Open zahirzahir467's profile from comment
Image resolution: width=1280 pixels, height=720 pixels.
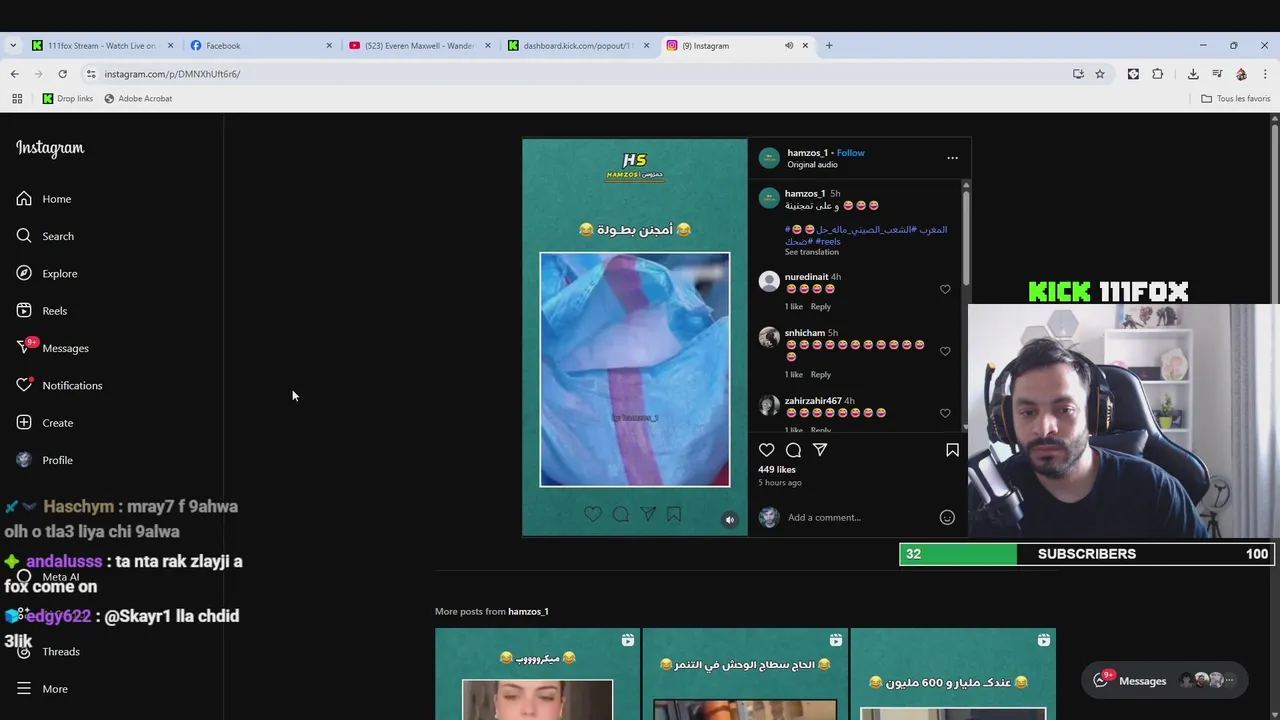(x=813, y=401)
